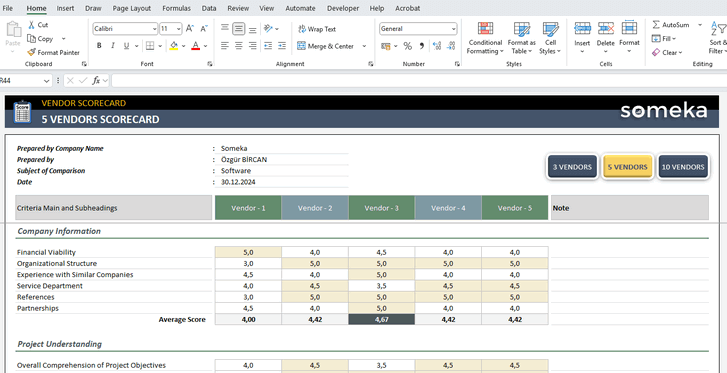Open the font size dropdown

pos(179,29)
